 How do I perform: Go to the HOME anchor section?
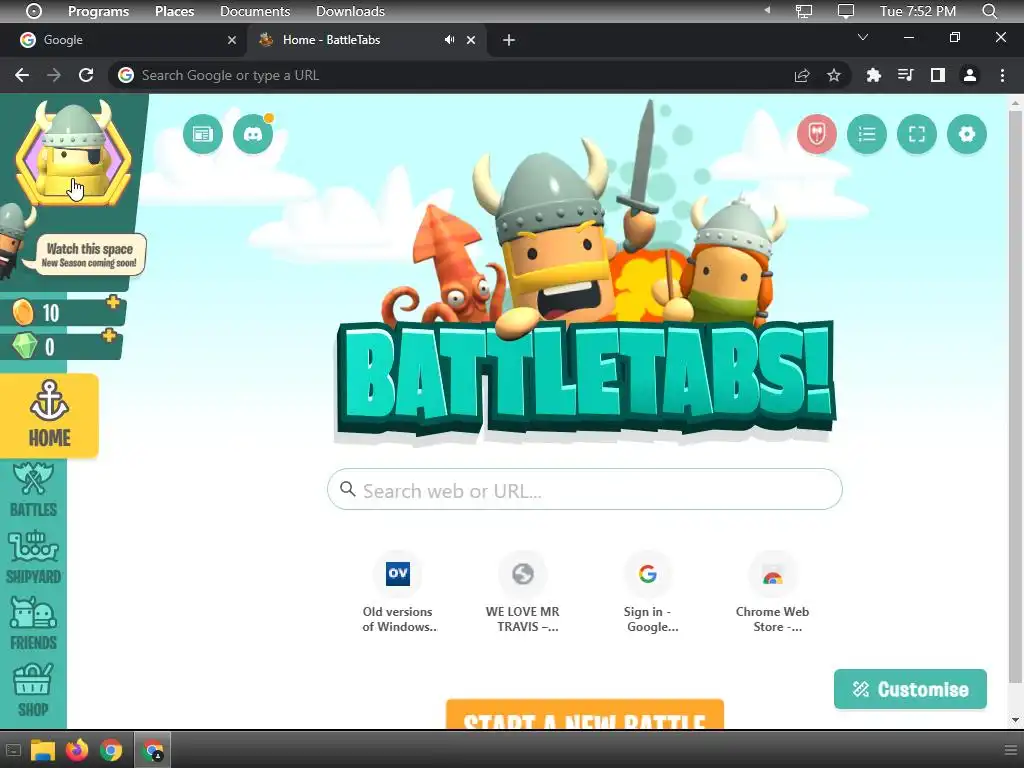pyautogui.click(x=49, y=415)
